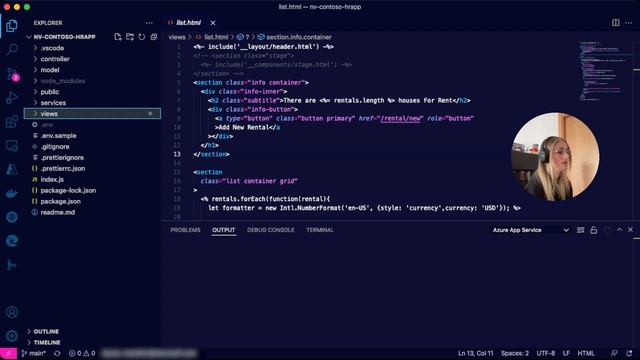This screenshot has height=360, width=640.
Task: Change indentation via Spaces: 2
Action: (515, 353)
